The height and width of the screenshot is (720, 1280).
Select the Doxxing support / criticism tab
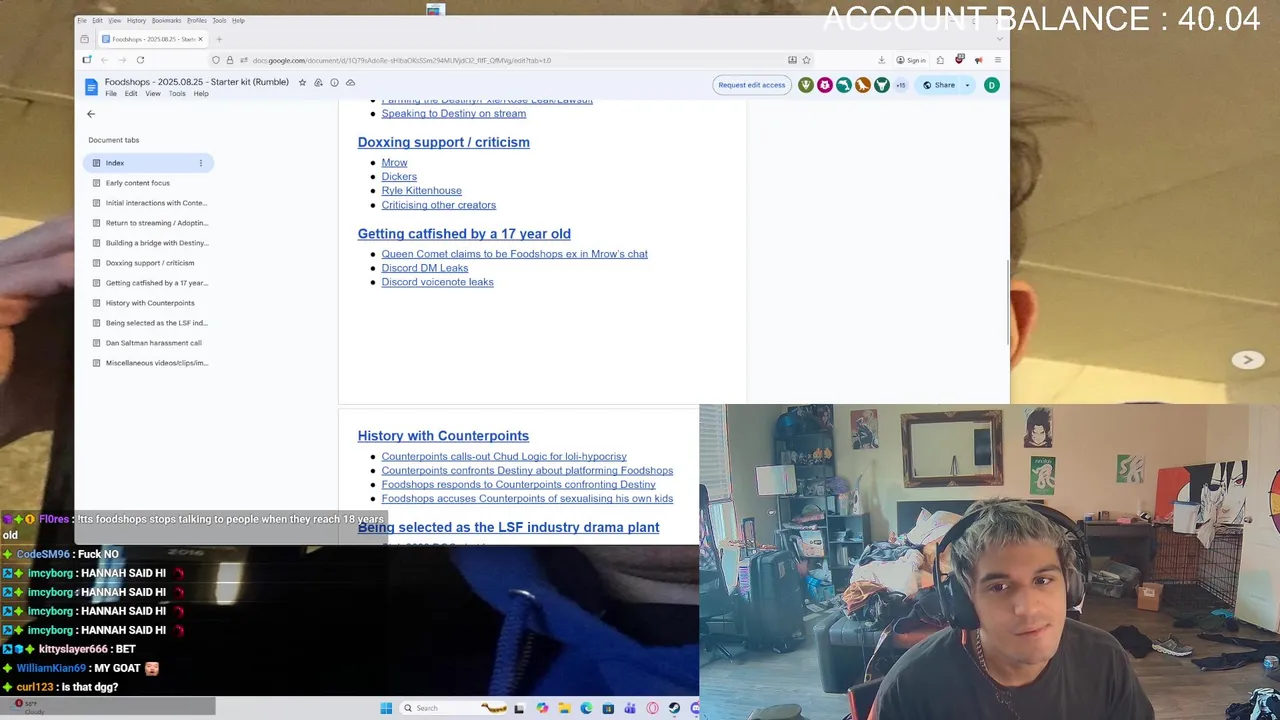147,263
